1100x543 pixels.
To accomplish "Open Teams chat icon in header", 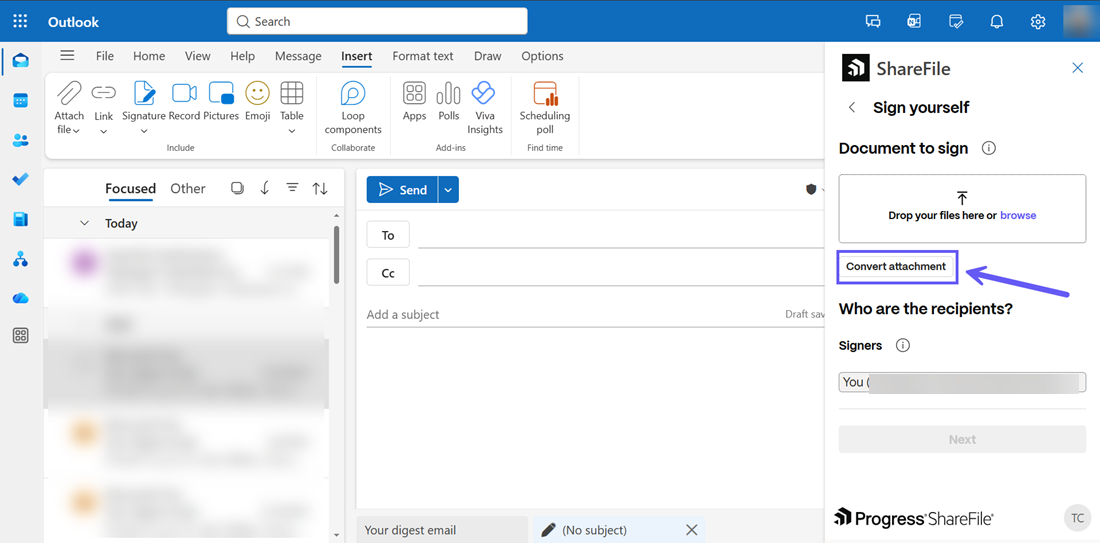I will click(x=873, y=21).
